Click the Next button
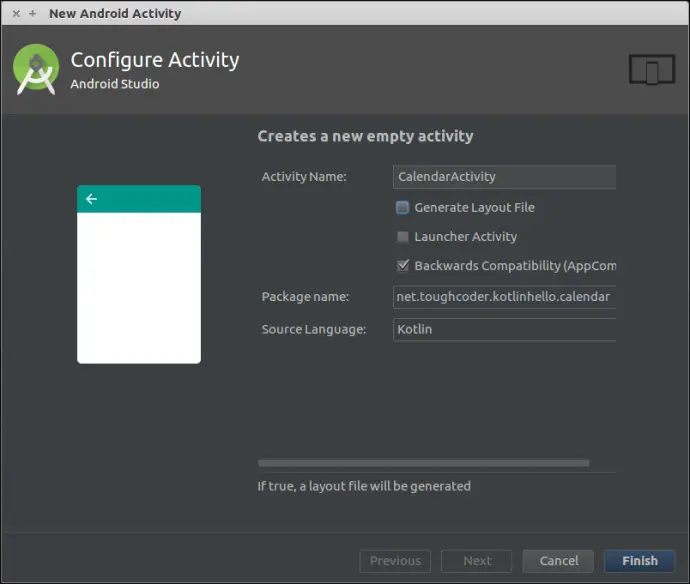 point(477,561)
